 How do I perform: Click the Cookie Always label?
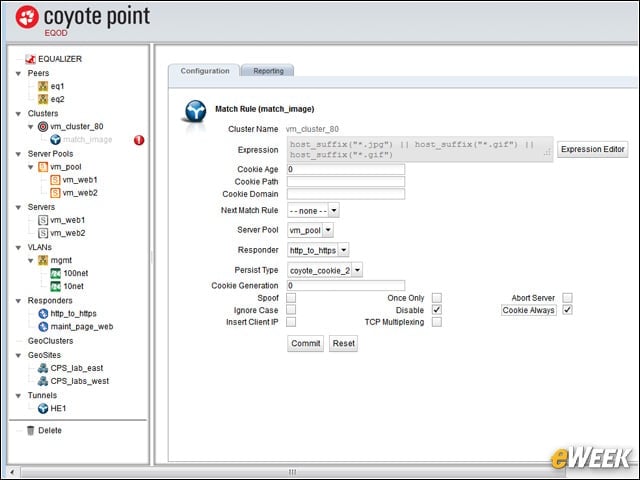point(529,310)
